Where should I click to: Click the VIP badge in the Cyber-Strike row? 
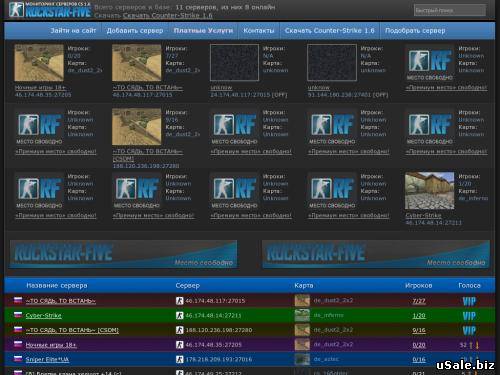[469, 316]
